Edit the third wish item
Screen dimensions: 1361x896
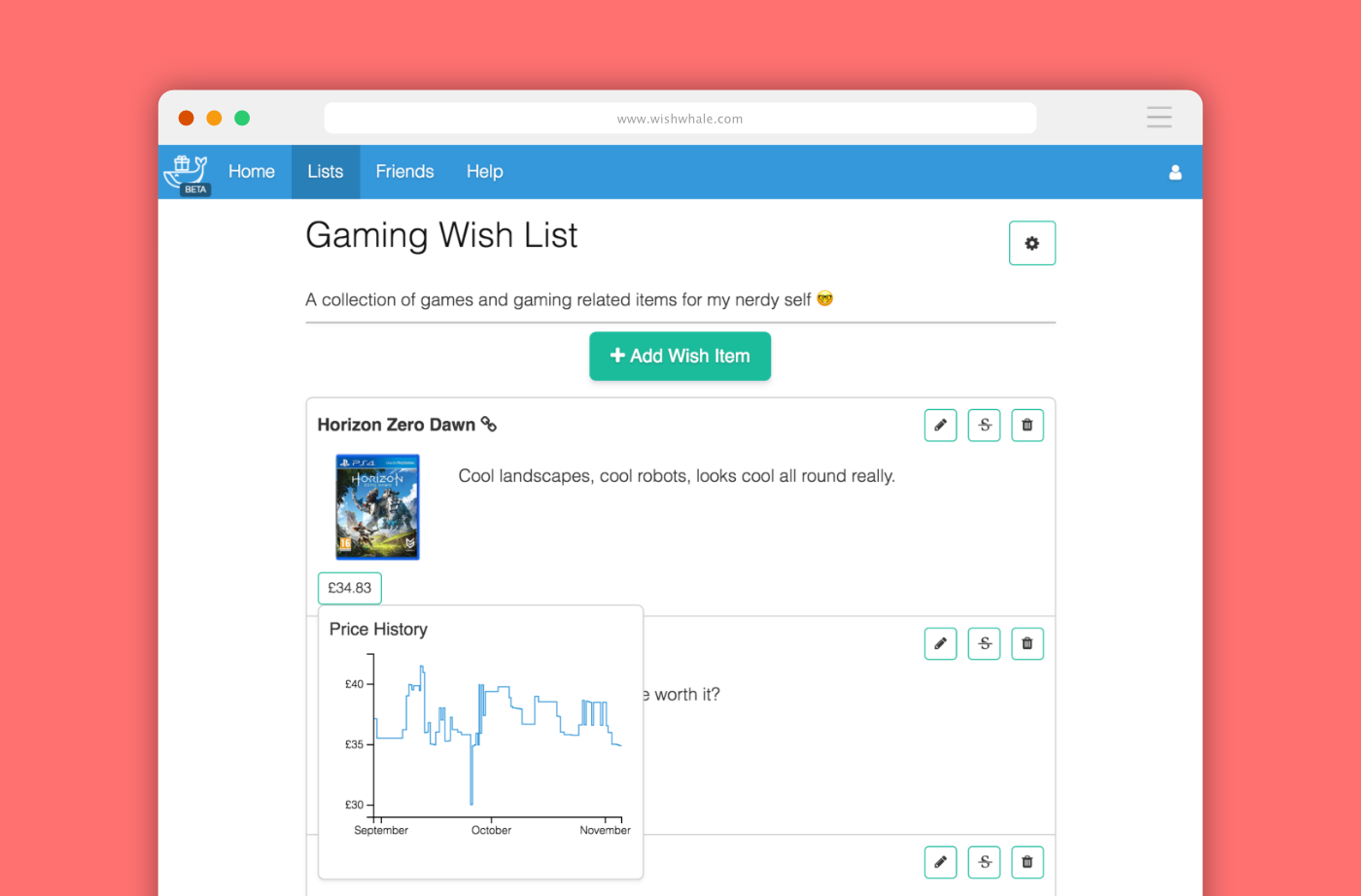point(939,862)
